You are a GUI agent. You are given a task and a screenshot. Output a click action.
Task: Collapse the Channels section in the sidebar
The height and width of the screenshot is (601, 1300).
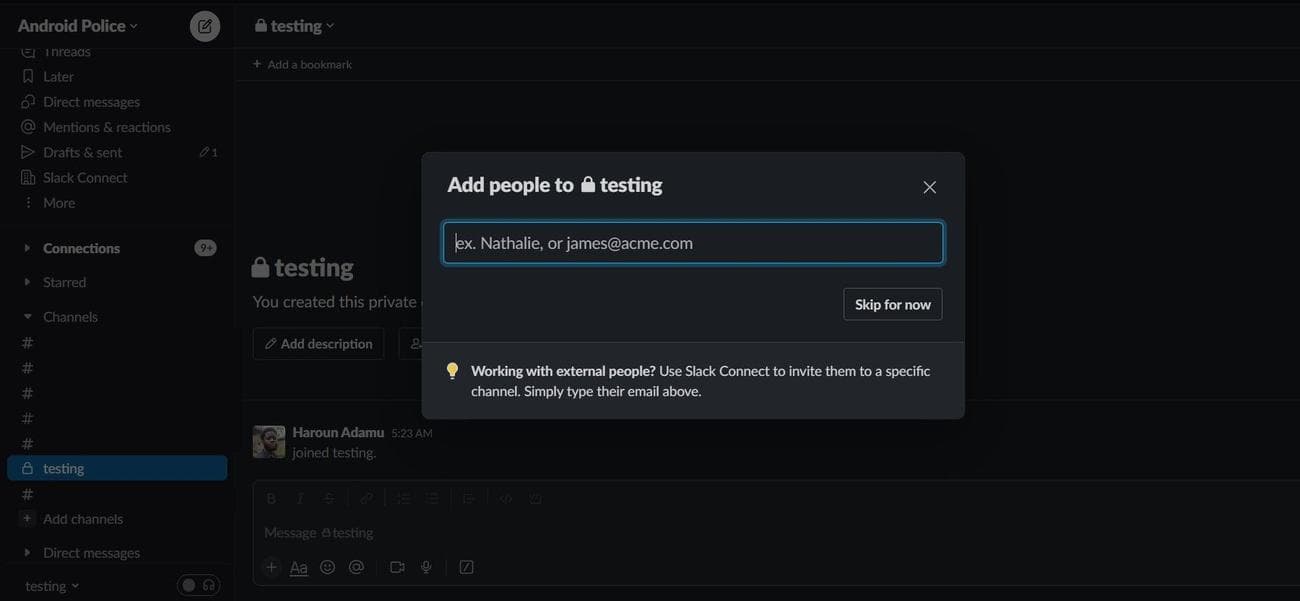[x=25, y=316]
